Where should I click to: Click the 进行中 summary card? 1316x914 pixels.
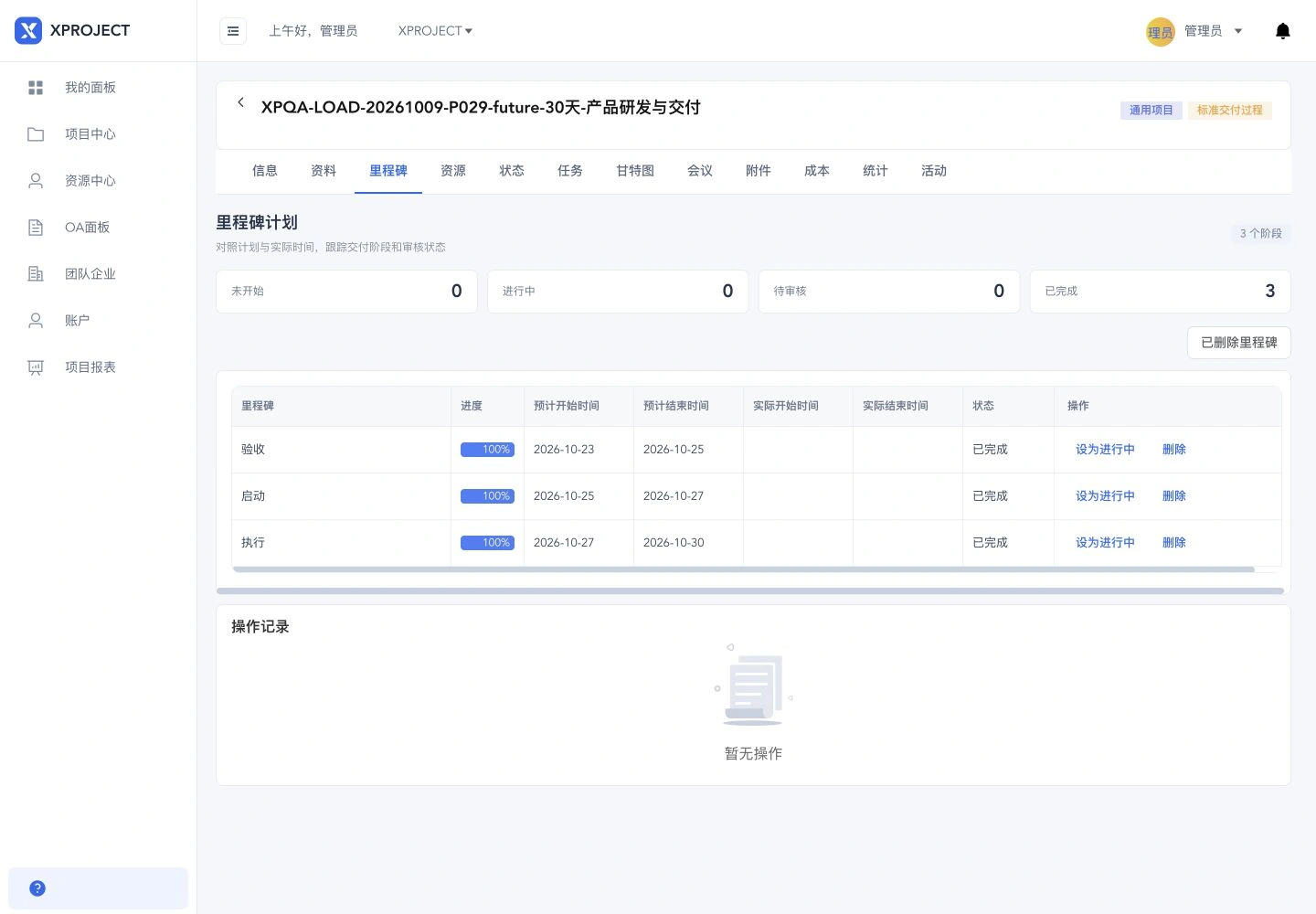tap(618, 292)
